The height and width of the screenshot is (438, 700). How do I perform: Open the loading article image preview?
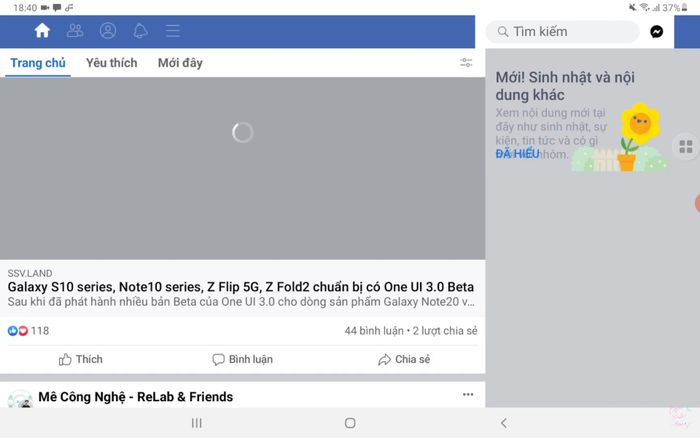[242, 168]
